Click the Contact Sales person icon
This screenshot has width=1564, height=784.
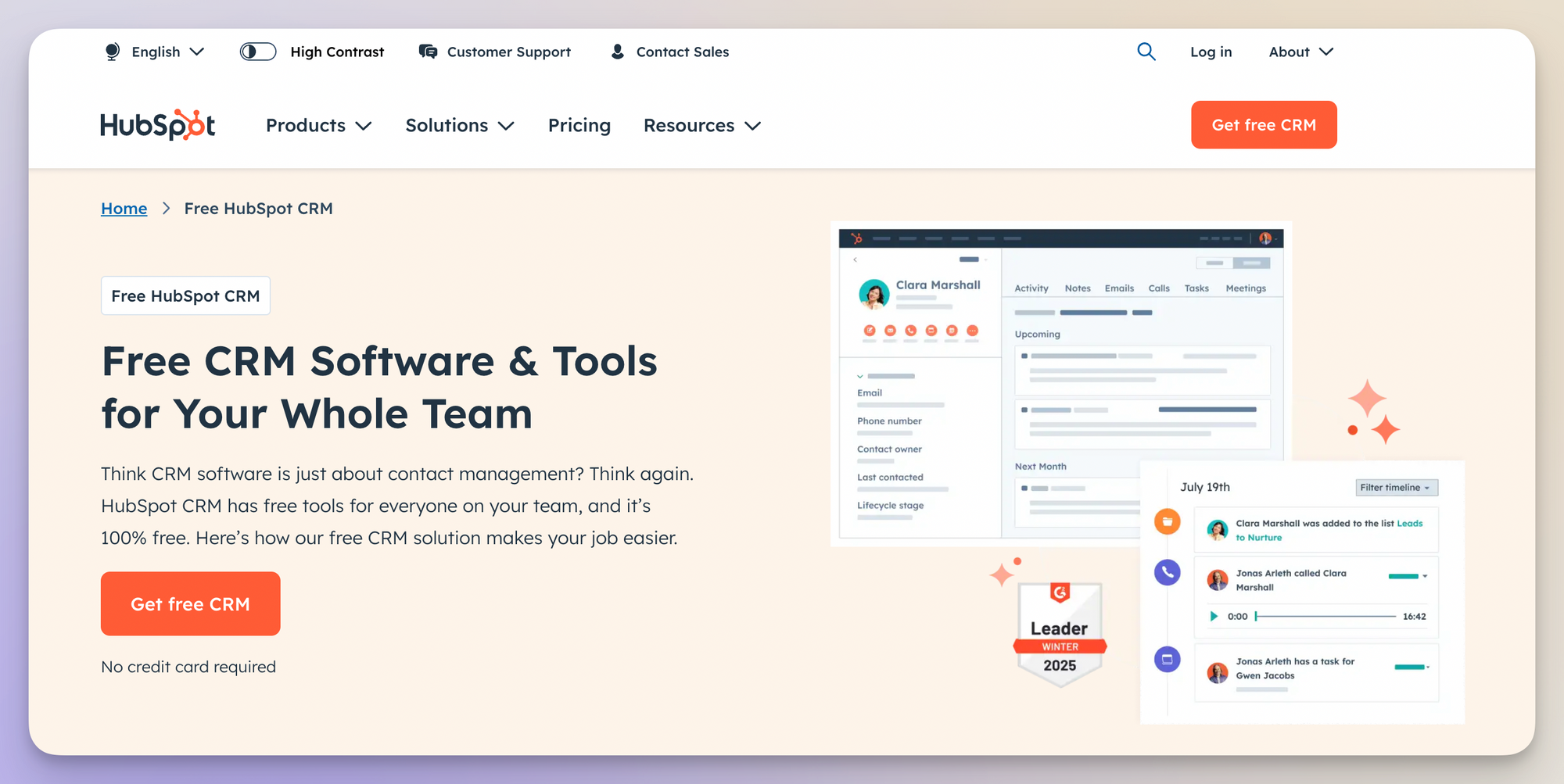tap(618, 52)
